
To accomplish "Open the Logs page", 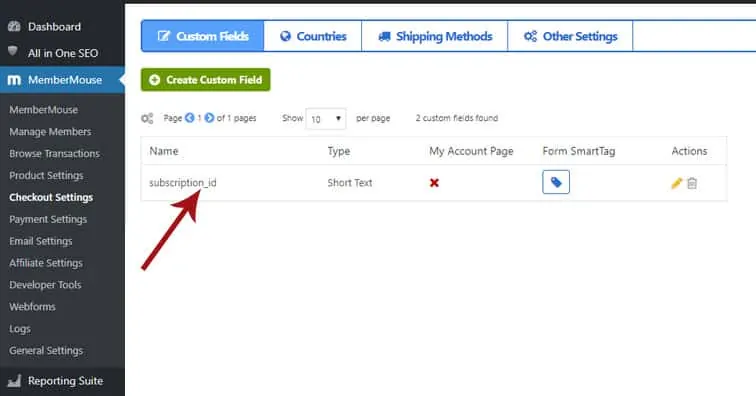I will 20,329.
